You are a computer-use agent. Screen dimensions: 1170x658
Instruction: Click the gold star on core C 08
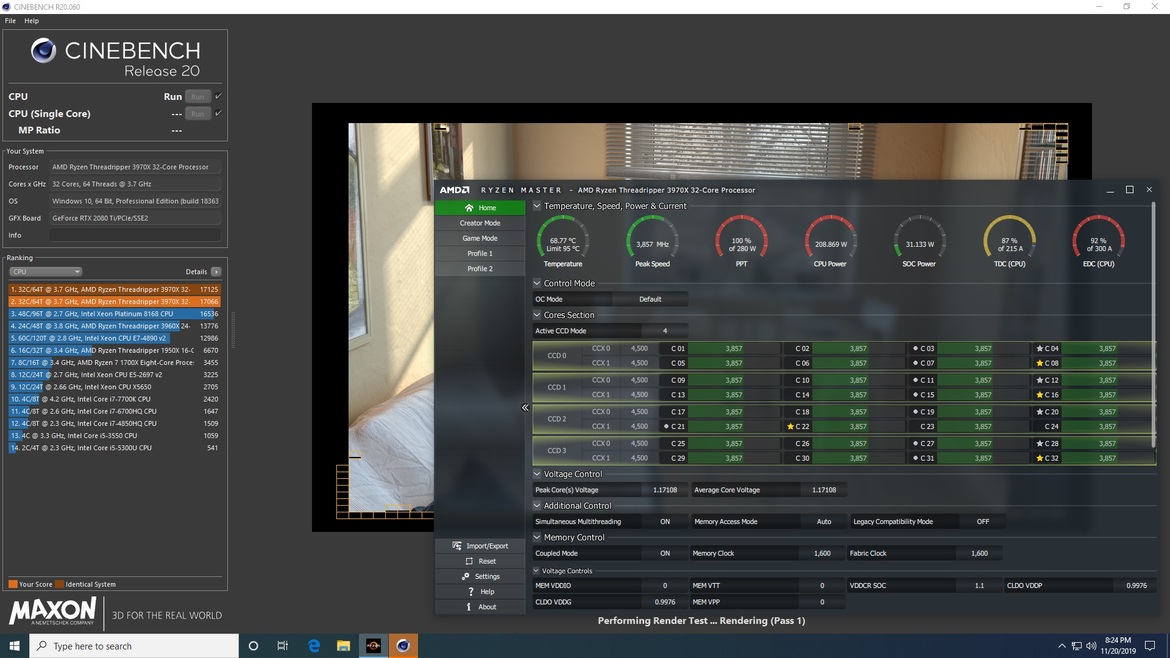click(x=1039, y=363)
